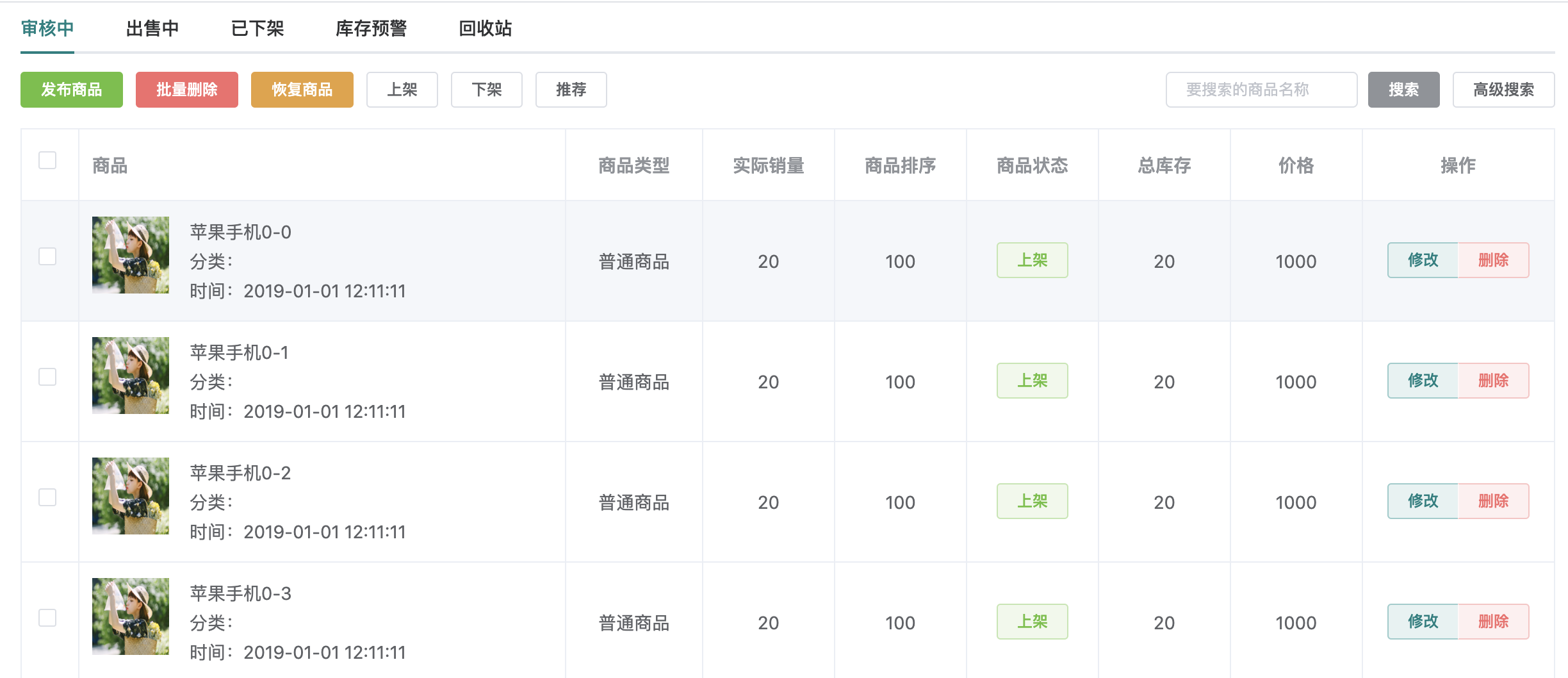Click the 上架 status badge for 苹果手机0-1
The height and width of the screenshot is (678, 1568).
coord(1032,381)
